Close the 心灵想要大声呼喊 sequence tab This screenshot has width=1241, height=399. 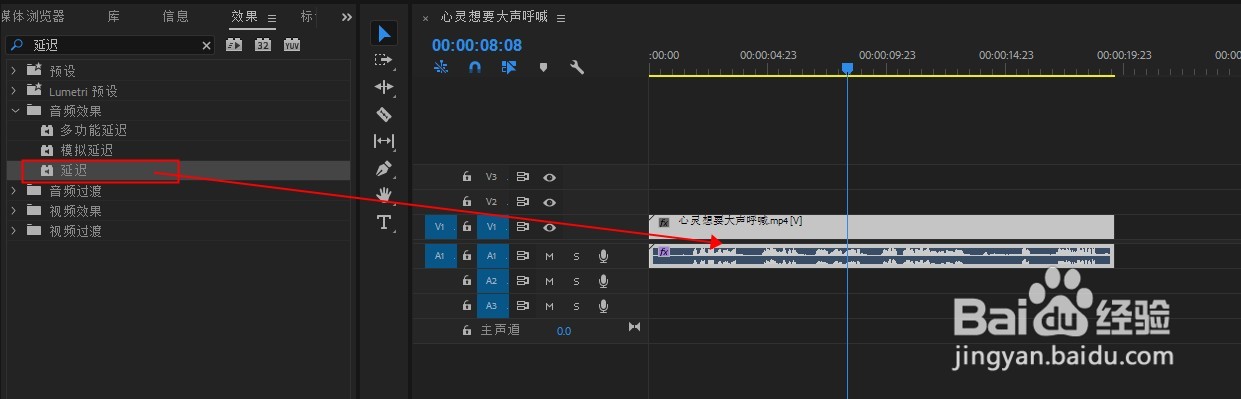point(425,18)
